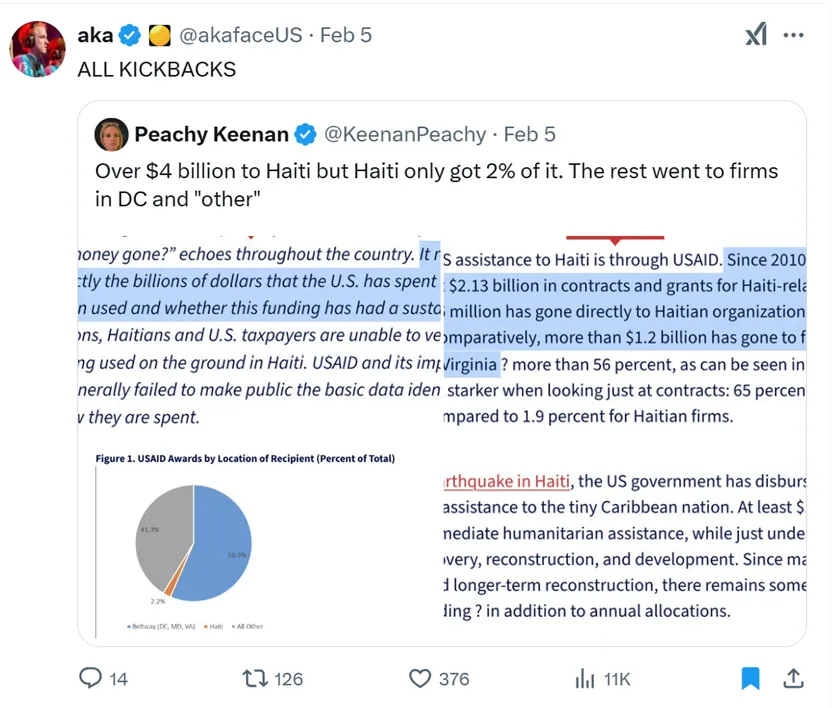
Task: Click the reply comment icon
Action: point(91,679)
